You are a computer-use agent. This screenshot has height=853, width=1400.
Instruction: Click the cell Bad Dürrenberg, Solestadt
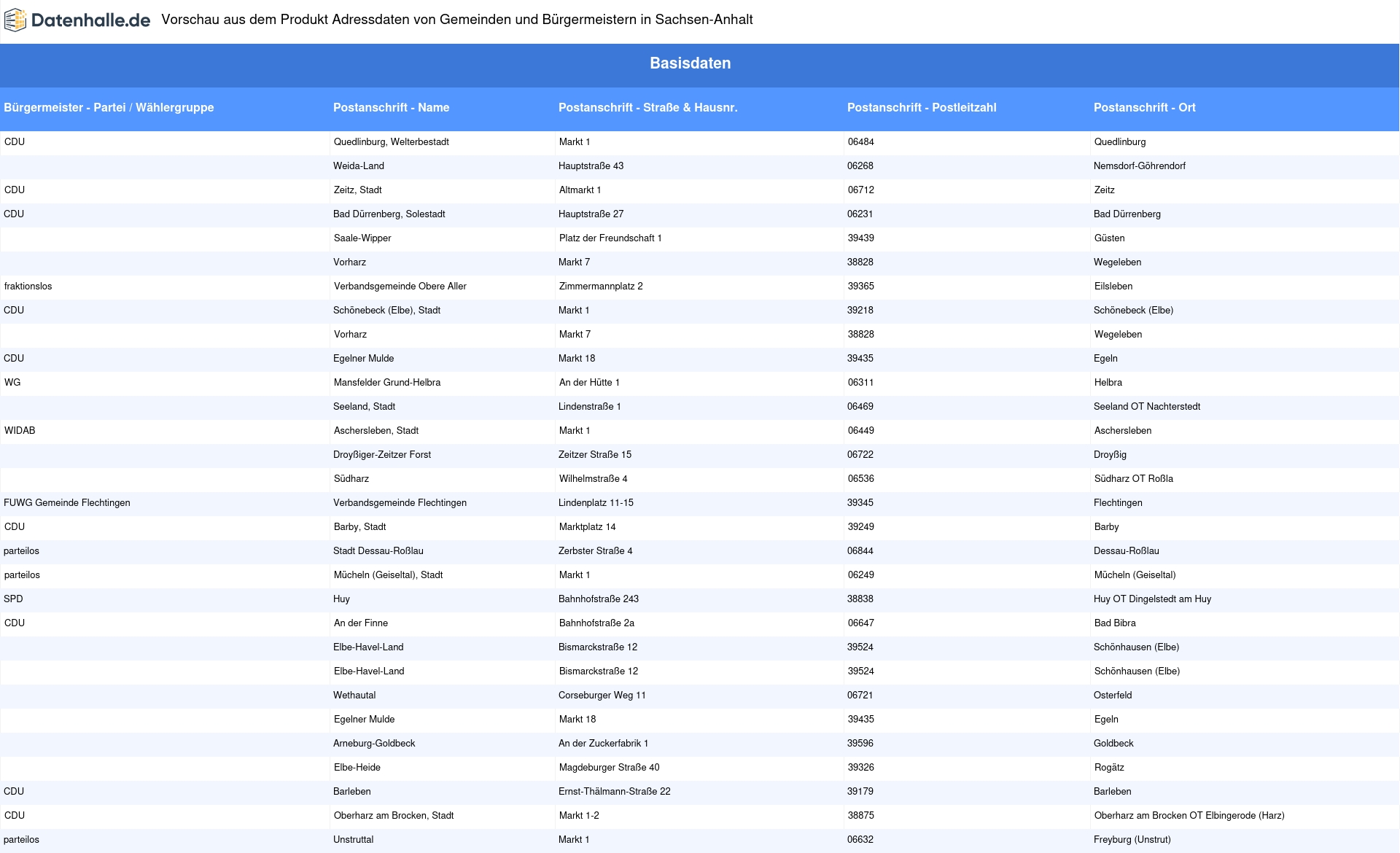point(389,214)
